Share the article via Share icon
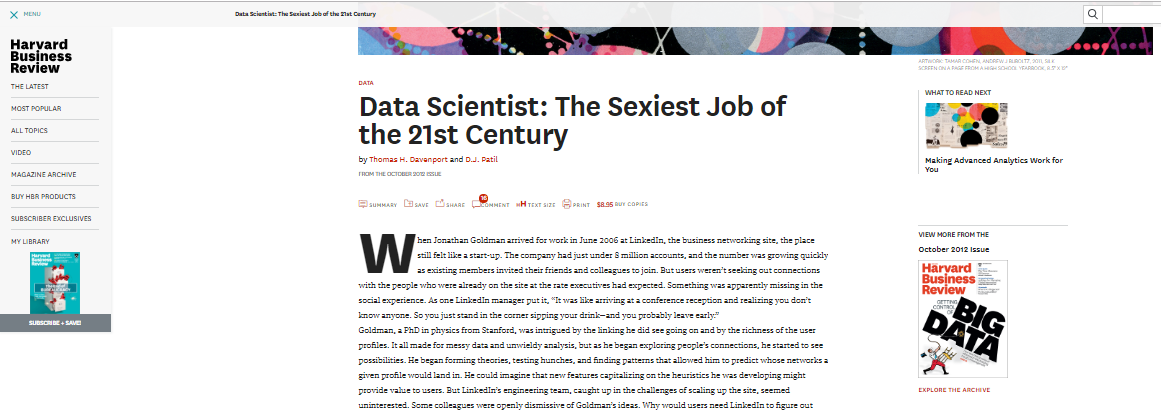The width and height of the screenshot is (1161, 413). coord(440,204)
